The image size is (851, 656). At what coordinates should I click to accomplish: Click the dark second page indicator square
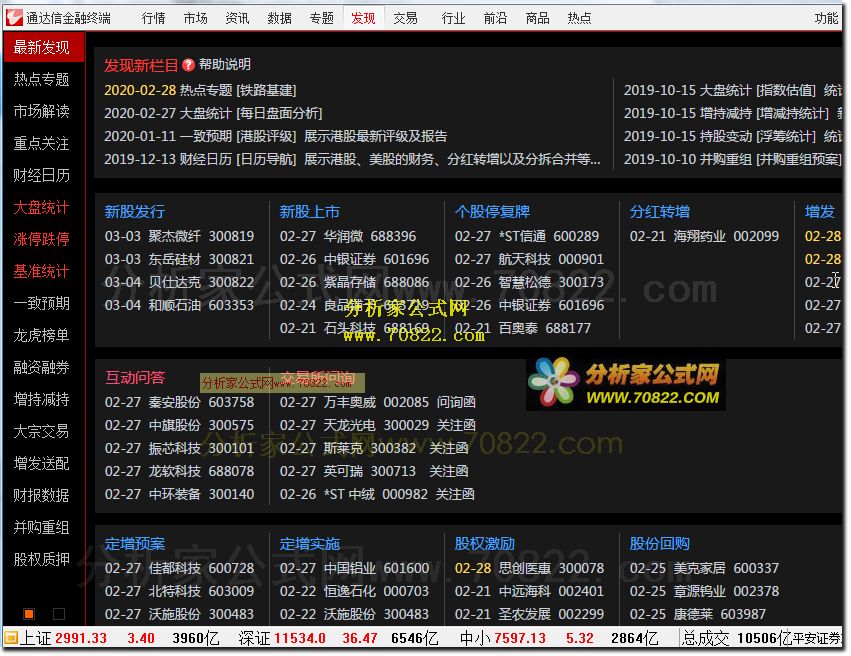point(59,614)
